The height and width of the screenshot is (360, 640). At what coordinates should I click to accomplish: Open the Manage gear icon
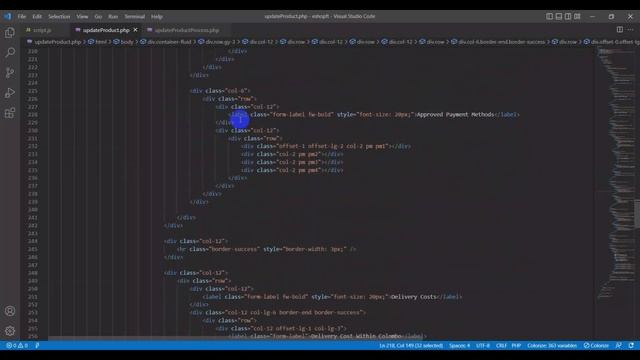pyautogui.click(x=10, y=331)
